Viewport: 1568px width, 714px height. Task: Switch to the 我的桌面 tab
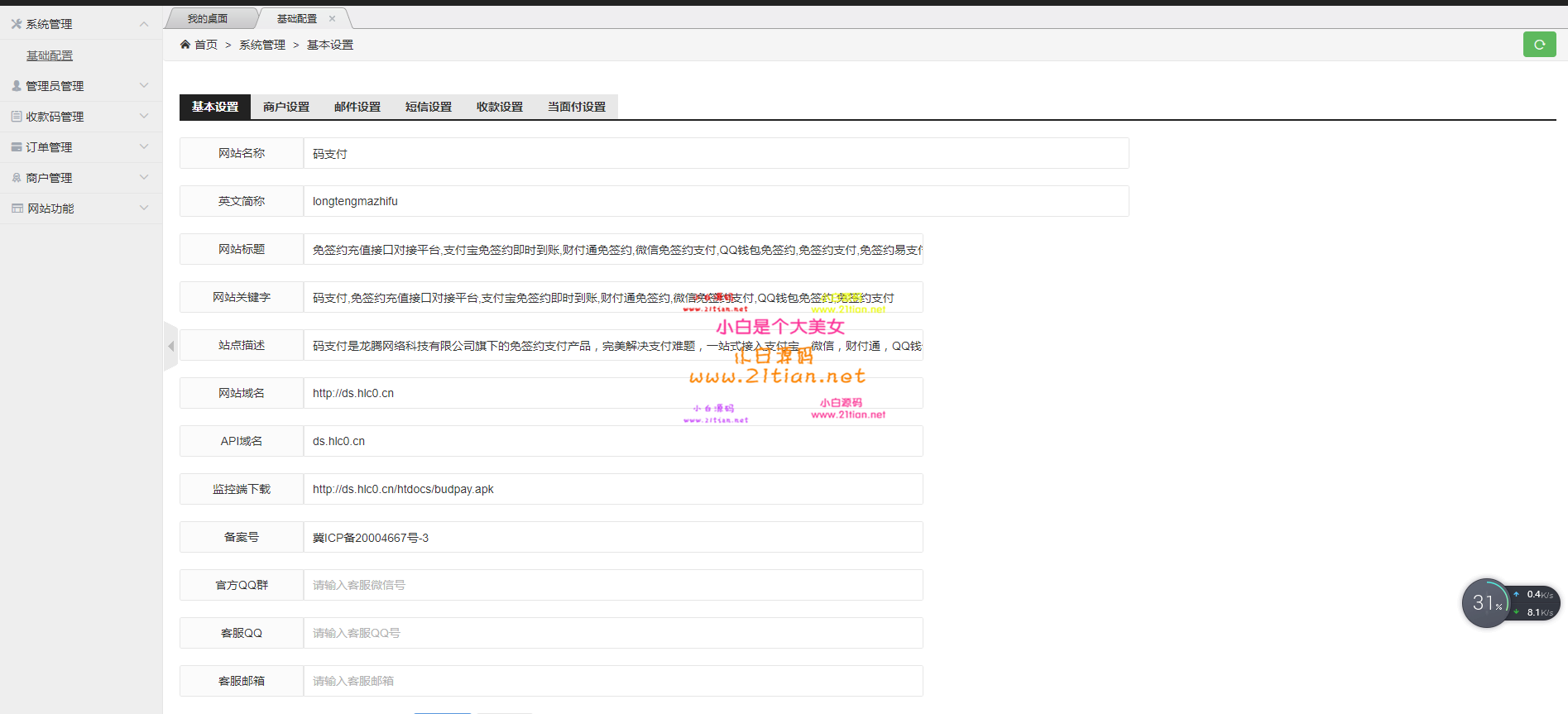(x=208, y=18)
